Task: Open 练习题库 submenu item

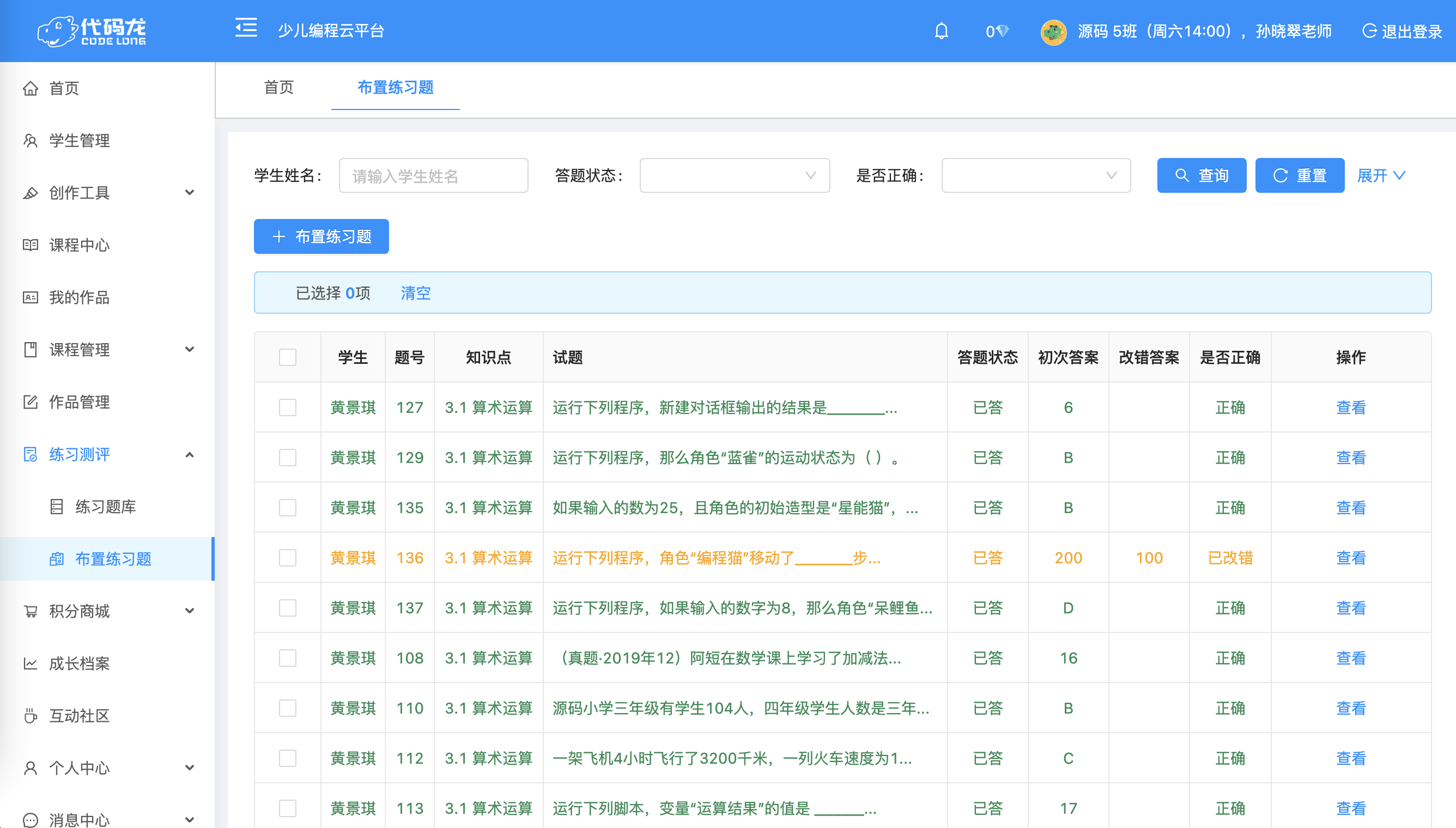Action: (x=105, y=506)
